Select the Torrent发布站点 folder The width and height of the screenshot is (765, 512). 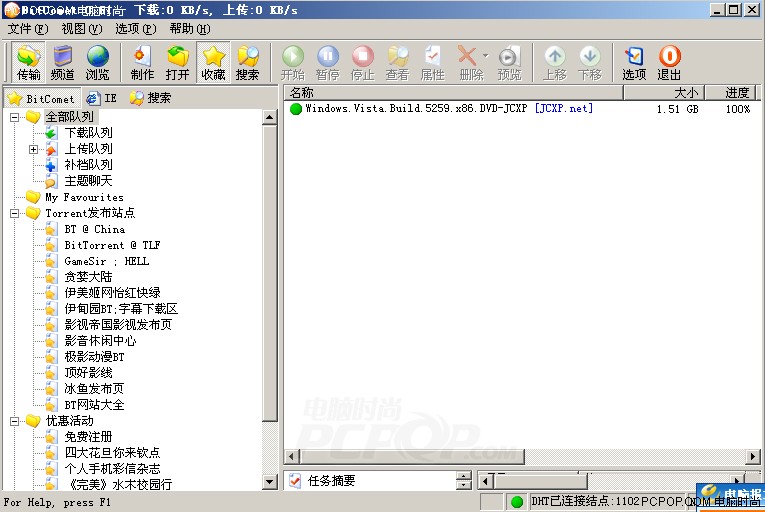coord(90,213)
